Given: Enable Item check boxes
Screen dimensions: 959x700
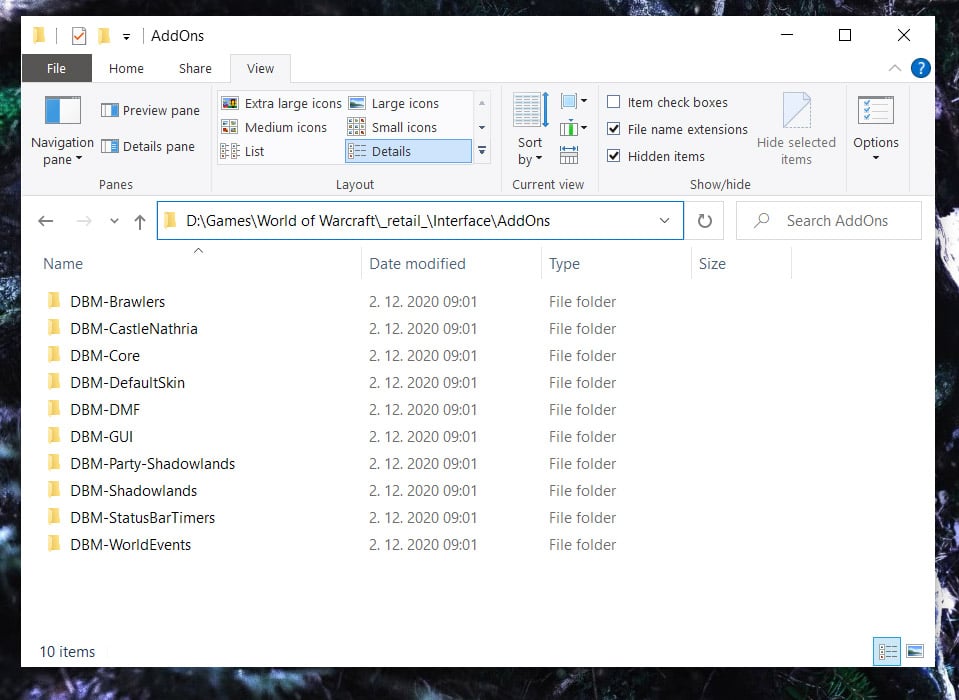Looking at the screenshot, I should [667, 102].
